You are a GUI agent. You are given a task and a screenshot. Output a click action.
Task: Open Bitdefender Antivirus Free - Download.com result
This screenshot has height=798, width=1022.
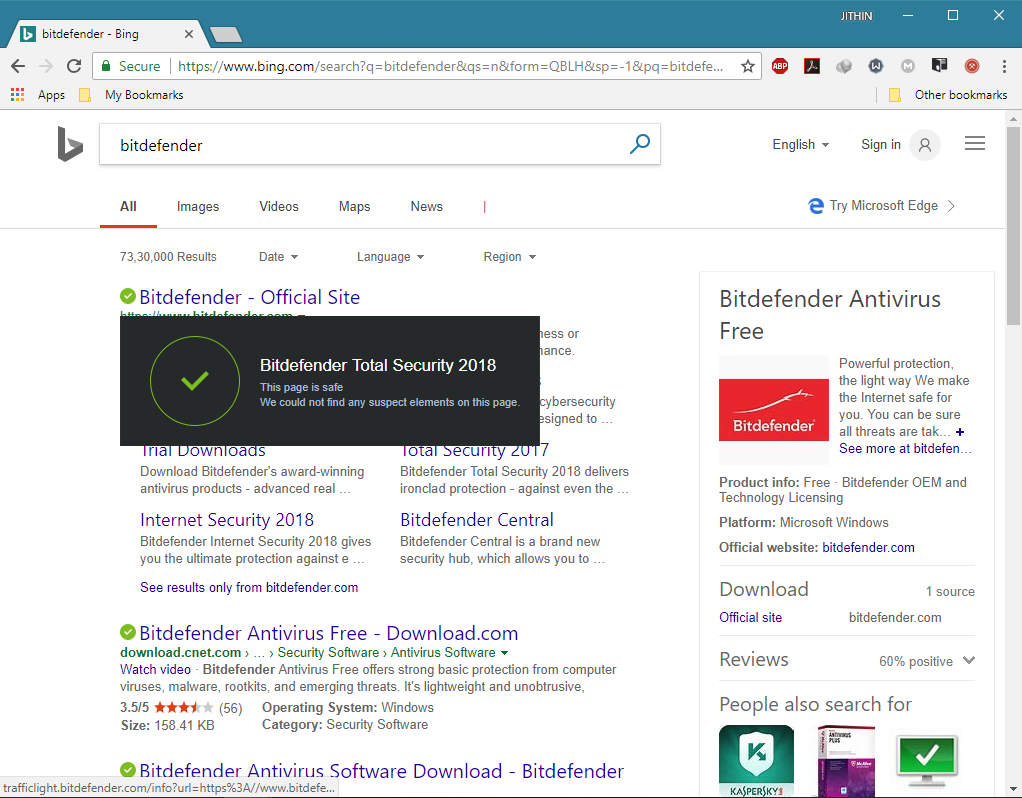(x=328, y=633)
